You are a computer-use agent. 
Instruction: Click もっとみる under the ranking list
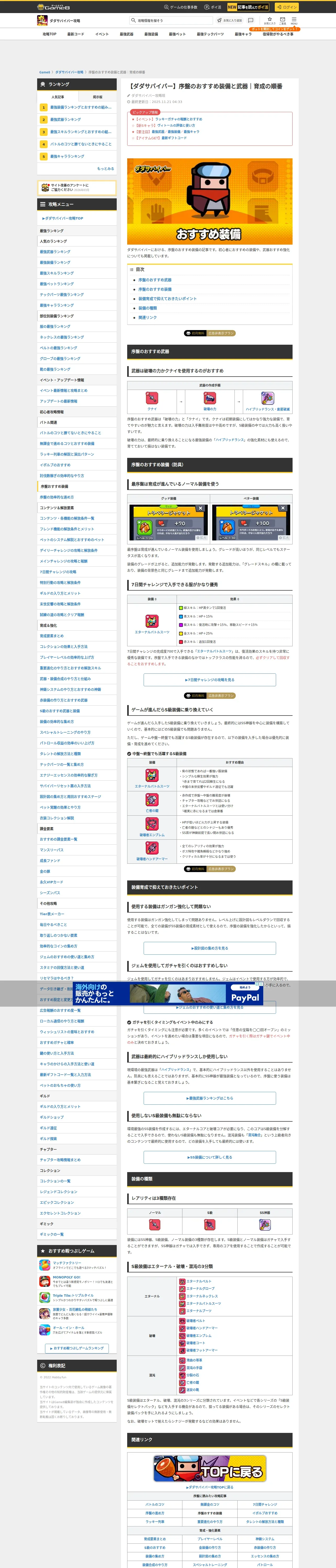tap(105, 169)
